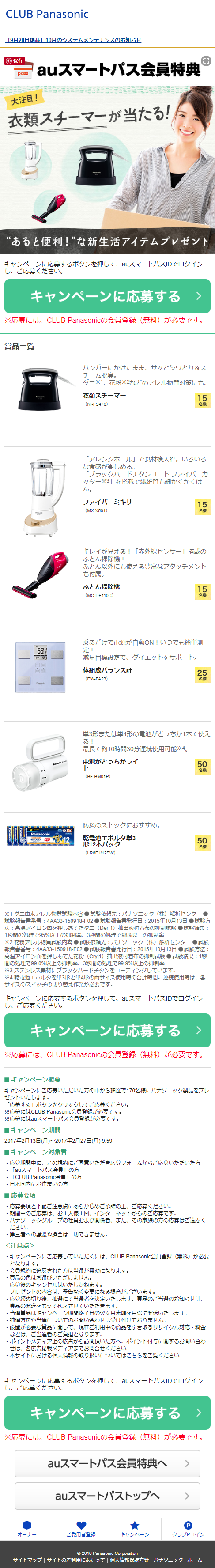Open the October system maintenance notice link

tap(74, 40)
